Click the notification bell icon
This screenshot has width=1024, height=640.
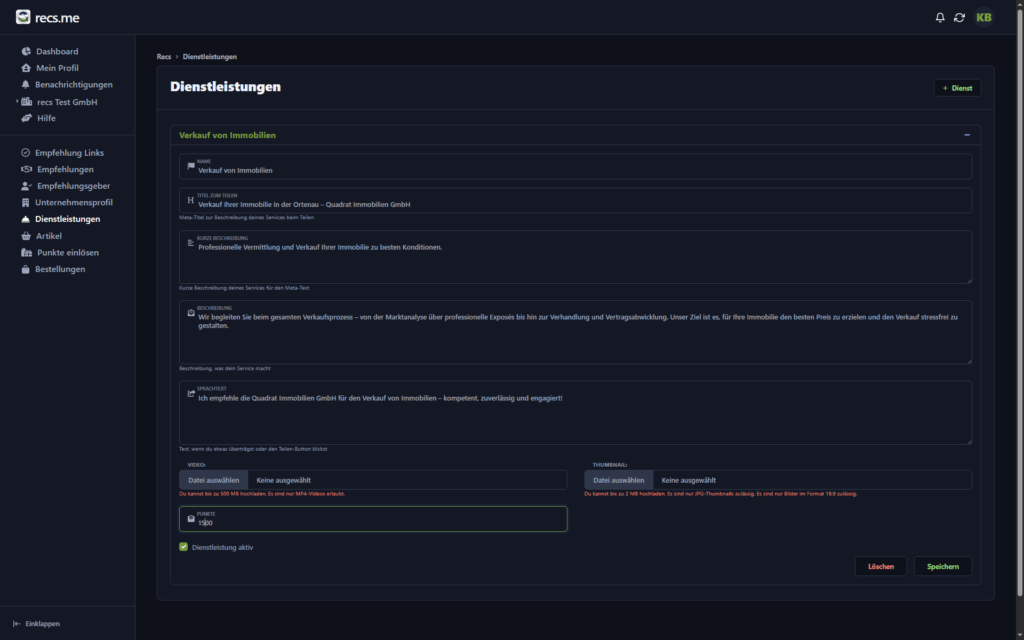940,17
